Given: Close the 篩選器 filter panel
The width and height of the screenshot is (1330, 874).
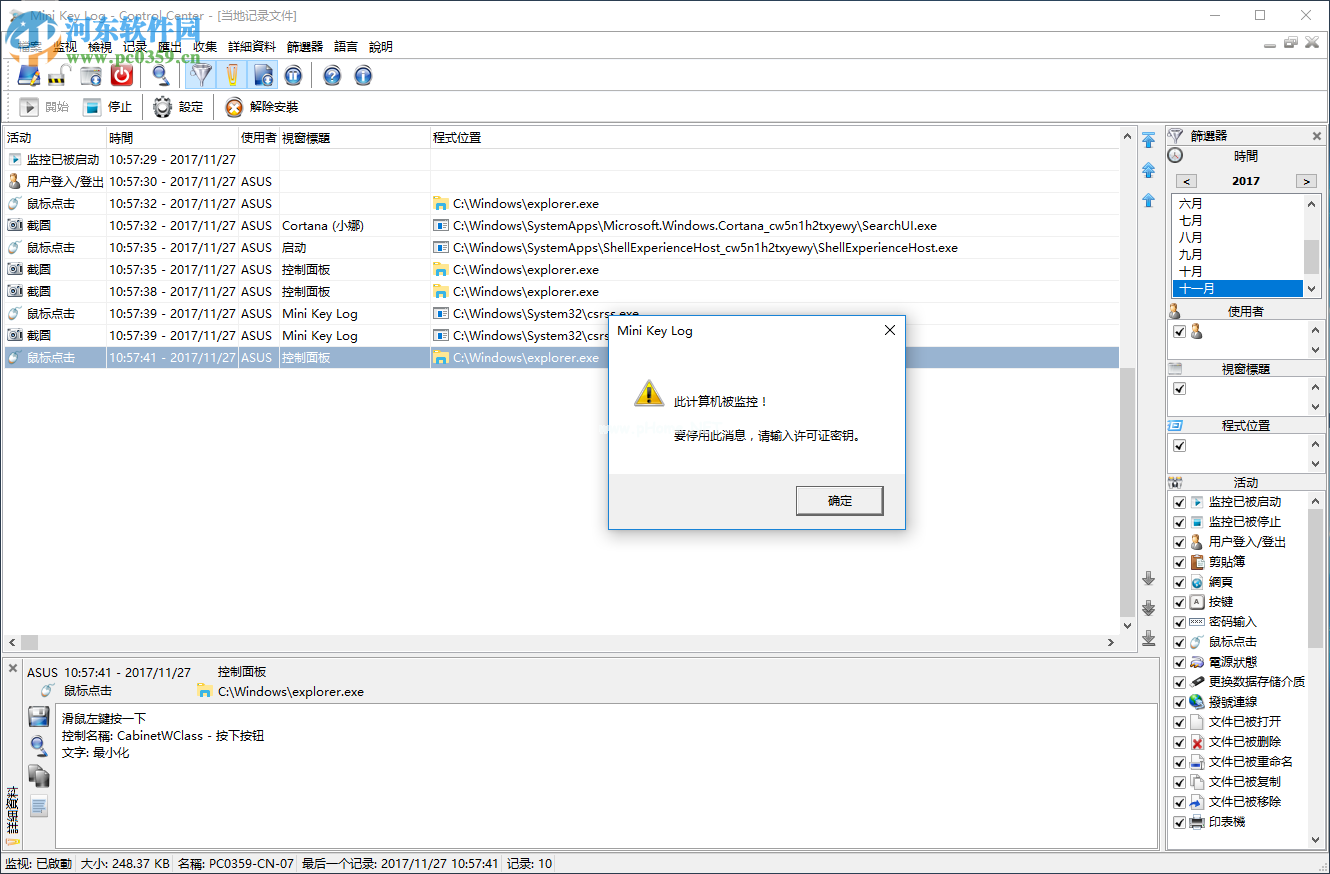Looking at the screenshot, I should tap(1317, 136).
